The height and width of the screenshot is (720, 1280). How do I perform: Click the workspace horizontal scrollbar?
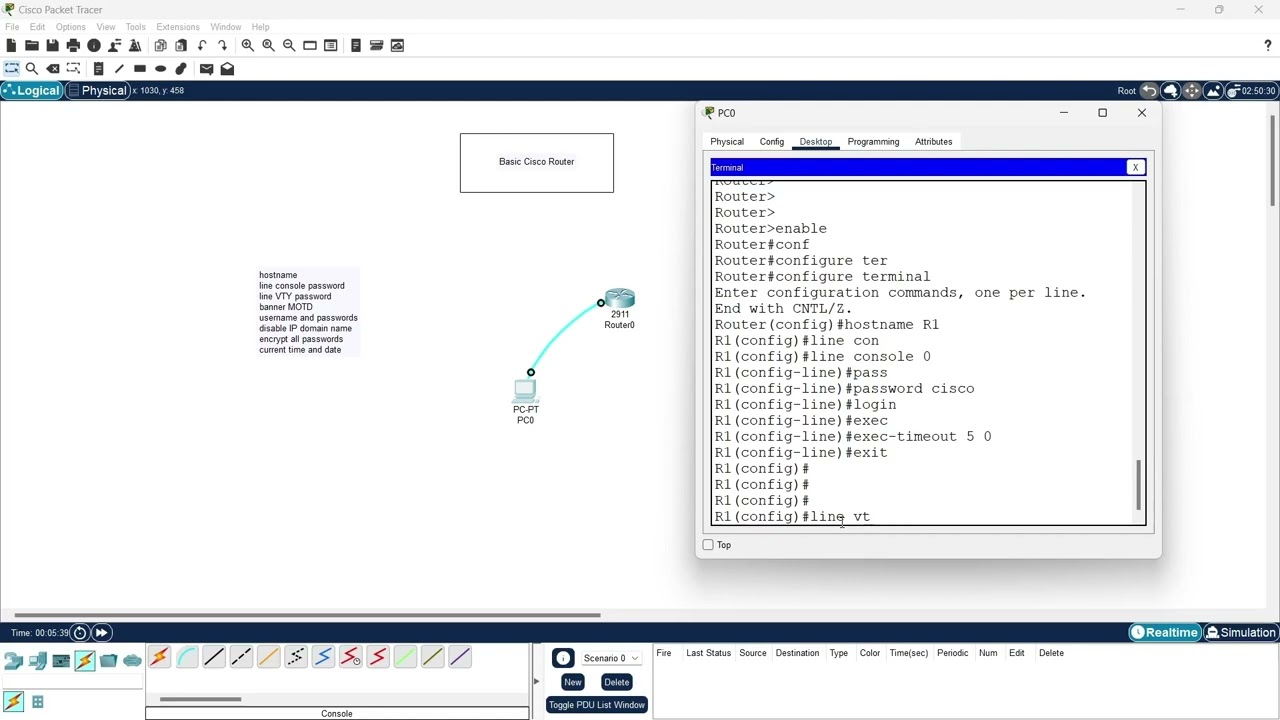point(307,615)
